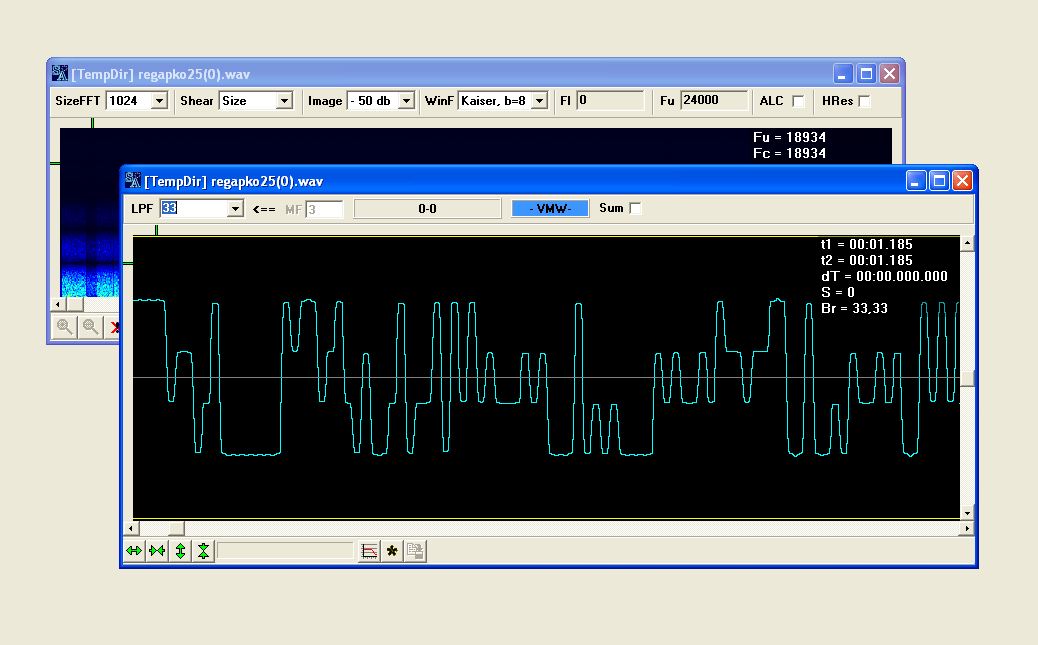Click the second magnifier zoom icon in back window
1038x645 pixels.
tap(91, 326)
